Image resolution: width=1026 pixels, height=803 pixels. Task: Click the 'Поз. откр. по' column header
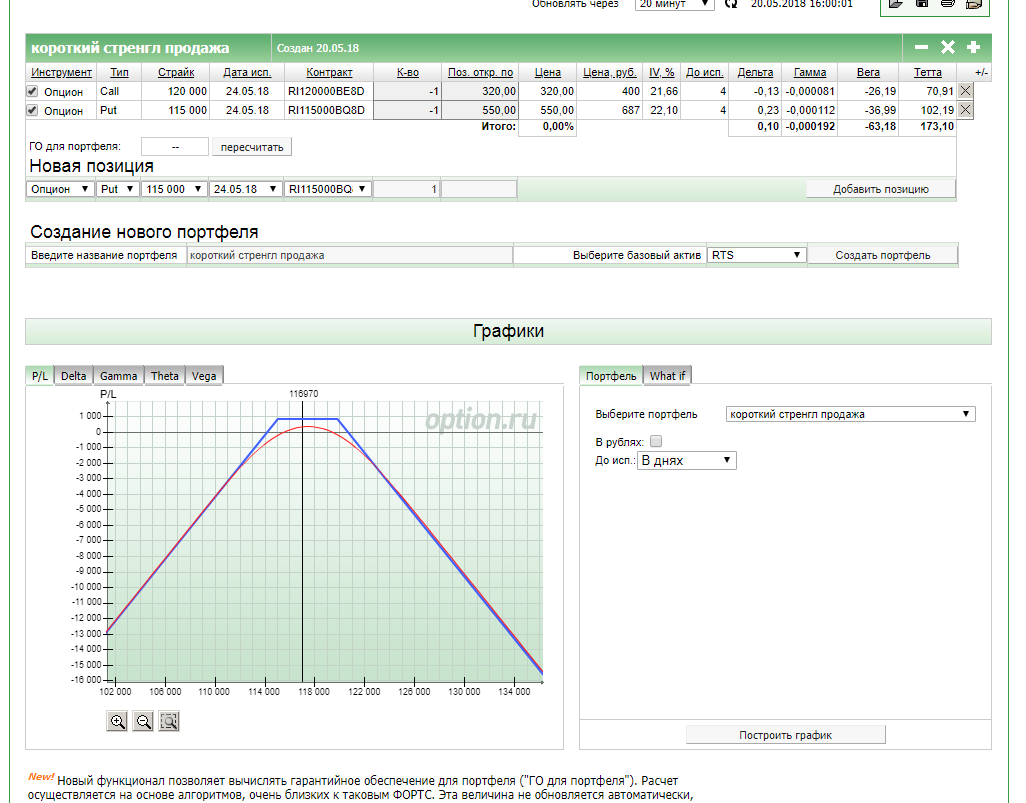(480, 72)
